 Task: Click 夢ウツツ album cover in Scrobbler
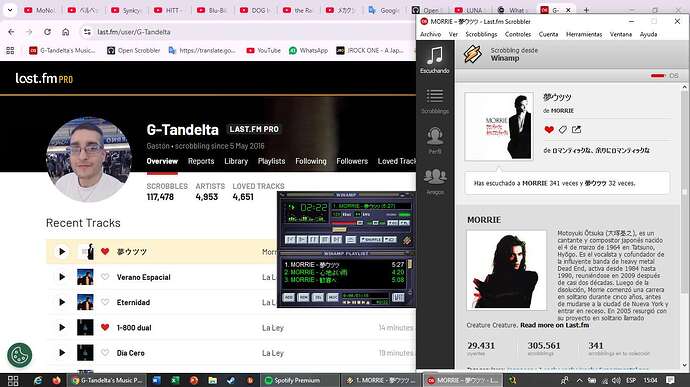click(499, 126)
